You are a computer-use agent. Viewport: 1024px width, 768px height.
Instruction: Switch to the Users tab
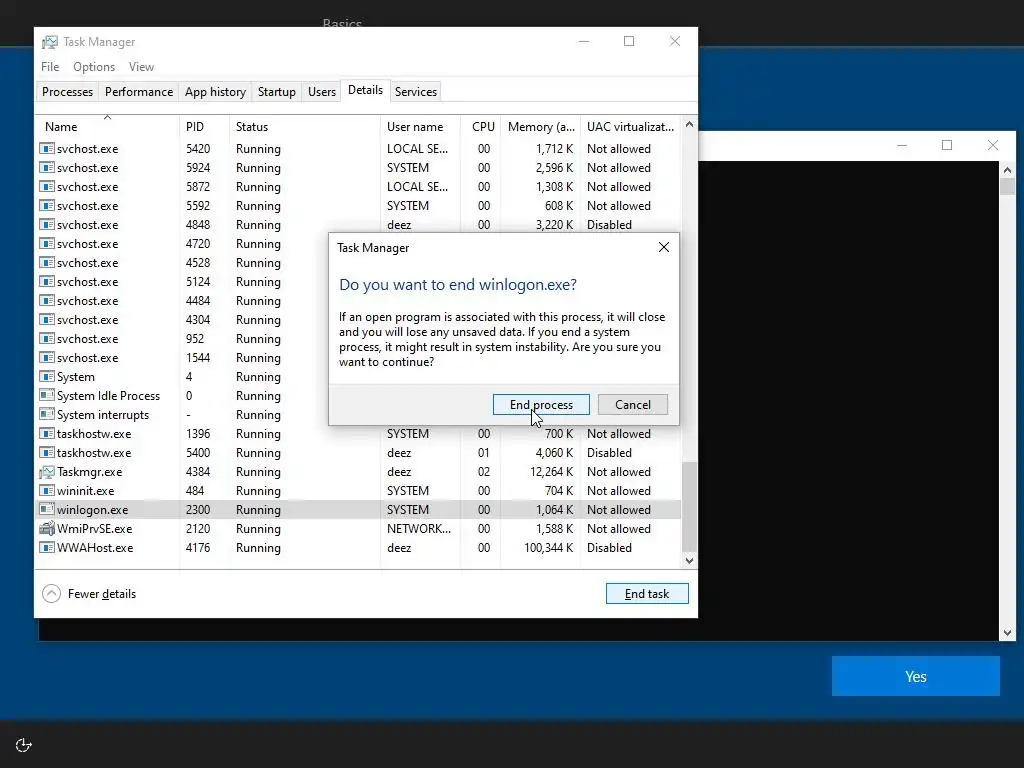(321, 91)
